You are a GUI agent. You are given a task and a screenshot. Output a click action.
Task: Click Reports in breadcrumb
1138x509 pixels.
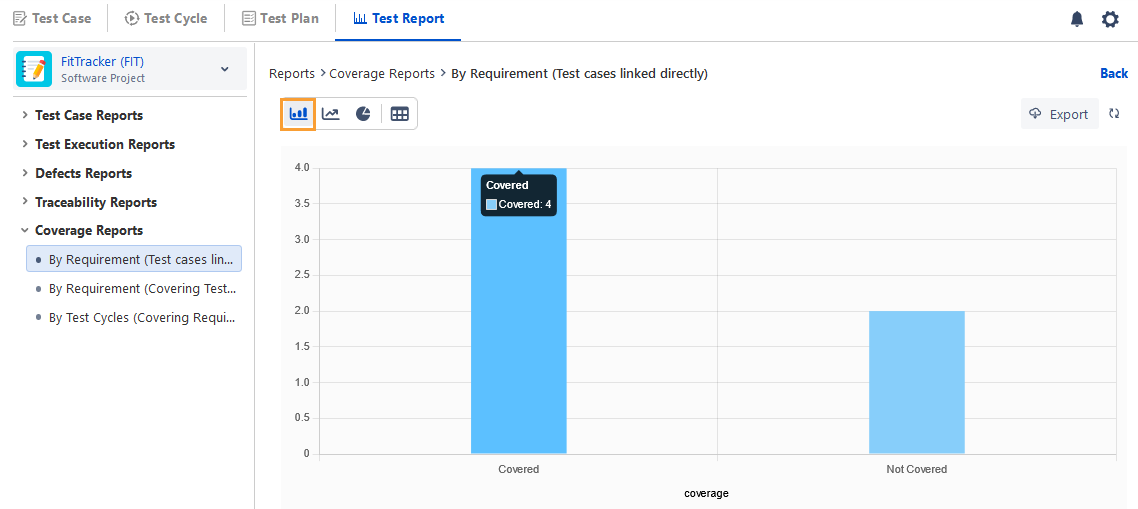(292, 73)
